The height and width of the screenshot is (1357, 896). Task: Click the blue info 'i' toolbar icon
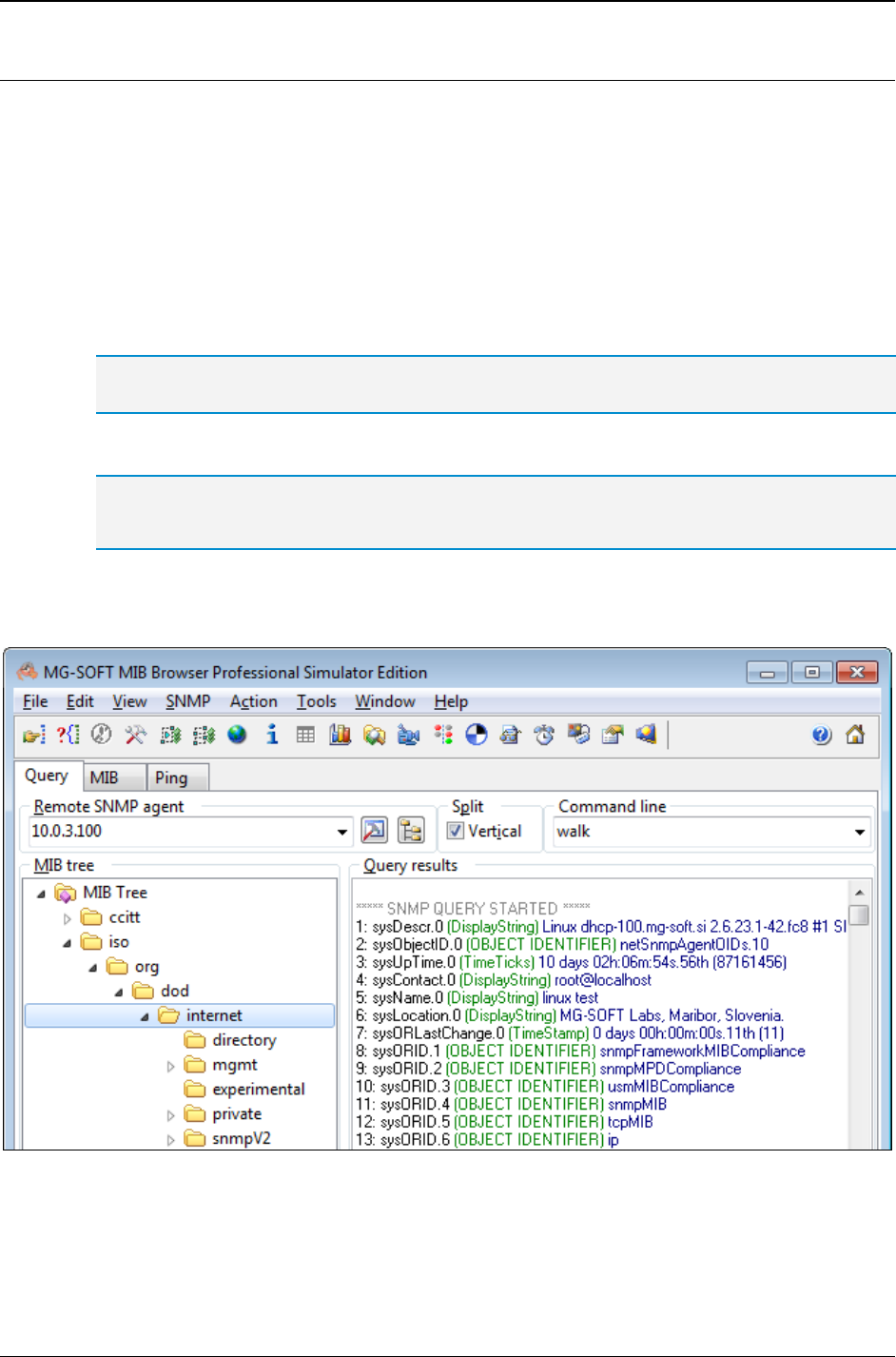click(x=272, y=735)
